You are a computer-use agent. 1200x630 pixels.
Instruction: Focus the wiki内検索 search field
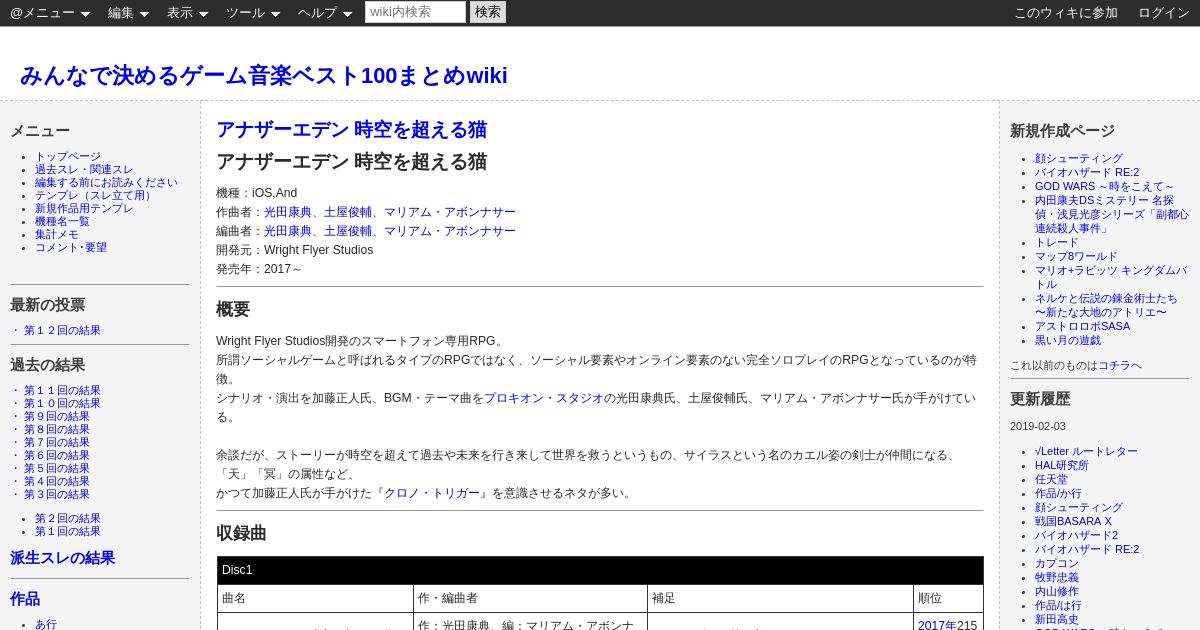click(x=415, y=12)
